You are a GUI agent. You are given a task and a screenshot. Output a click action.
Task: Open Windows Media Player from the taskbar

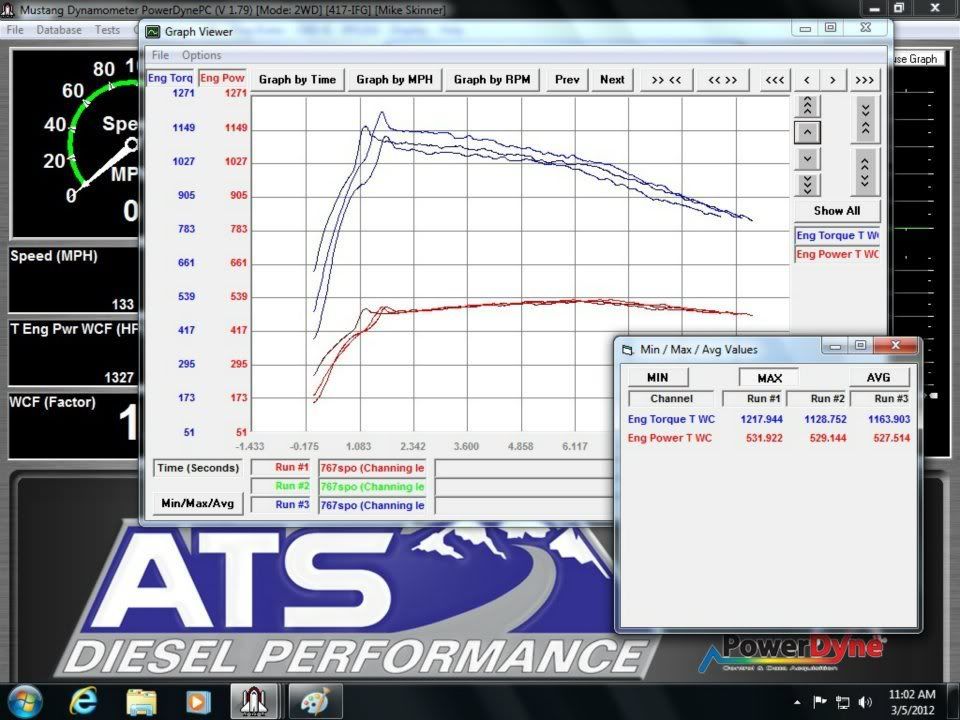[198, 702]
